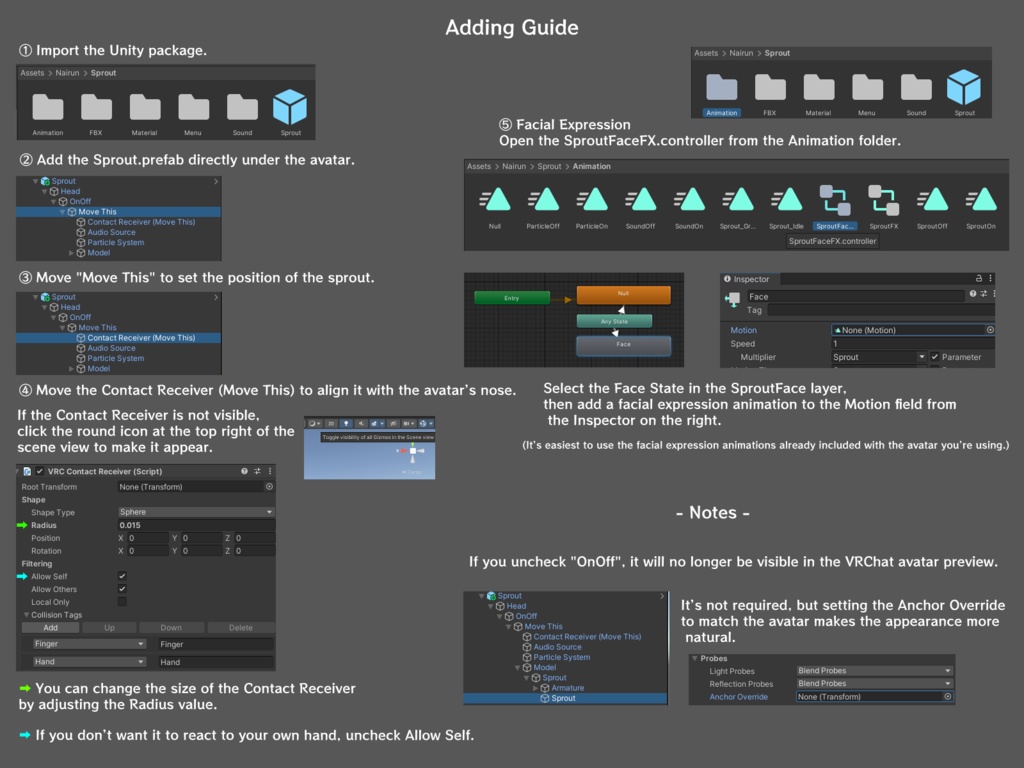This screenshot has width=1024, height=768.
Task: Open the Finger collision tag dropdown
Action: click(89, 644)
